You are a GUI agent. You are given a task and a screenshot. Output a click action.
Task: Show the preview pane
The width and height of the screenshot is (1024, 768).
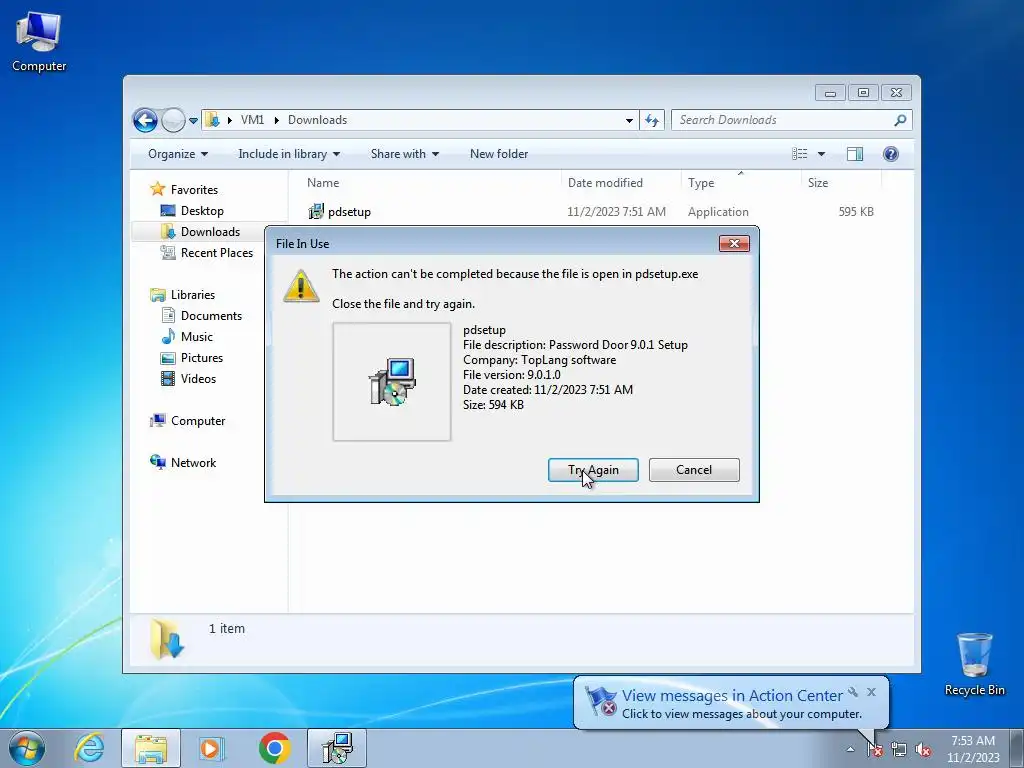click(x=854, y=154)
